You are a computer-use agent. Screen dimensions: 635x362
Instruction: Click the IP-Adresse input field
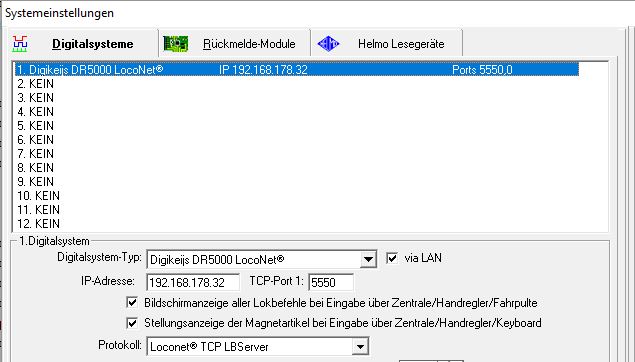[x=193, y=282]
